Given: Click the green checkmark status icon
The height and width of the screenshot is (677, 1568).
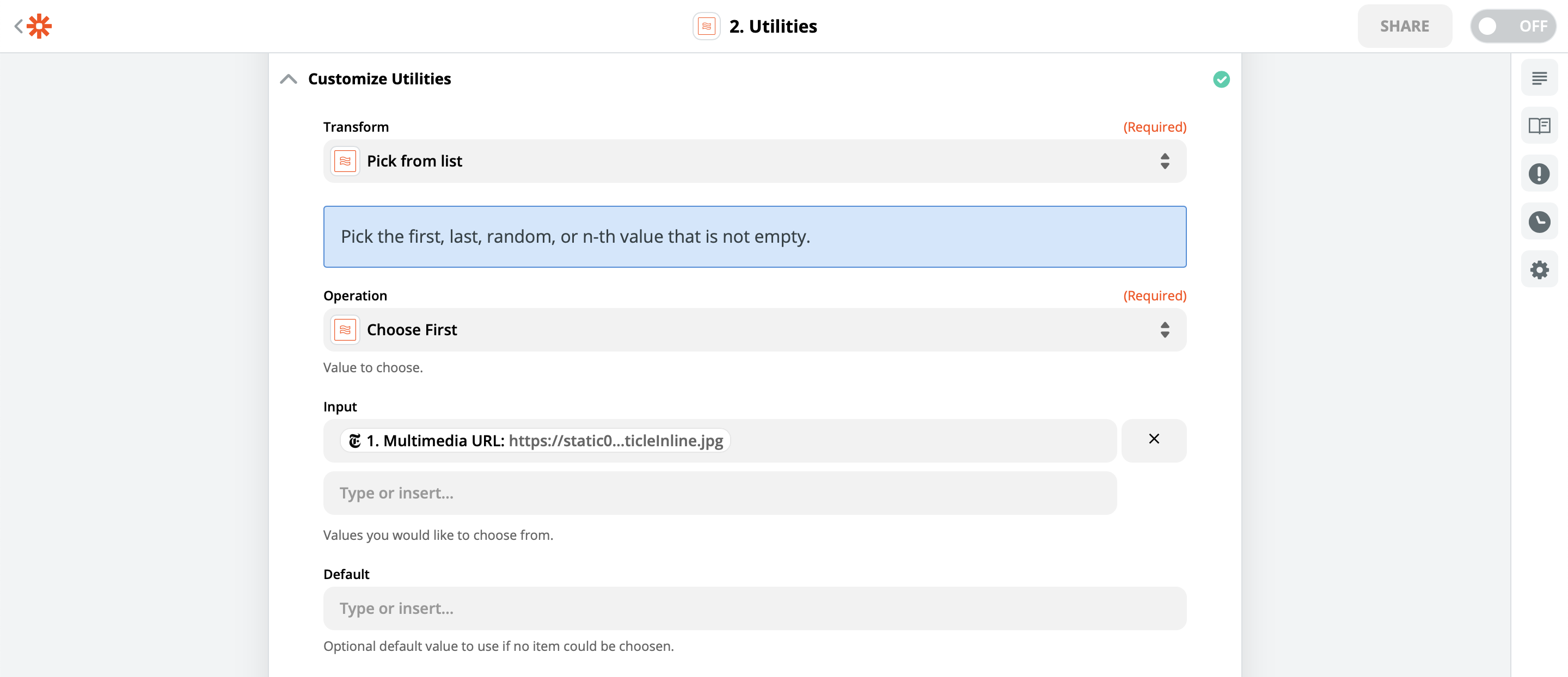Looking at the screenshot, I should [1221, 79].
